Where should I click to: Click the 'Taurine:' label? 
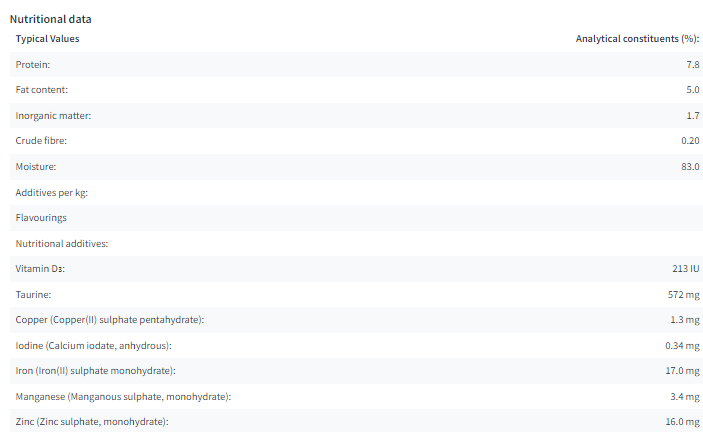pyautogui.click(x=33, y=295)
